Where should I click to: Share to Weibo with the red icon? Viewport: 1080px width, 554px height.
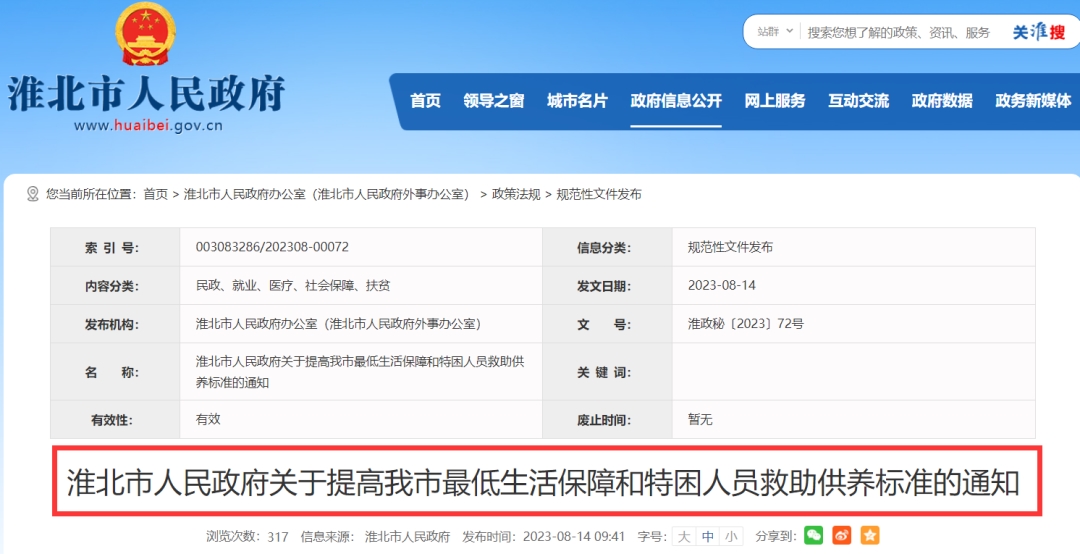tap(842, 535)
